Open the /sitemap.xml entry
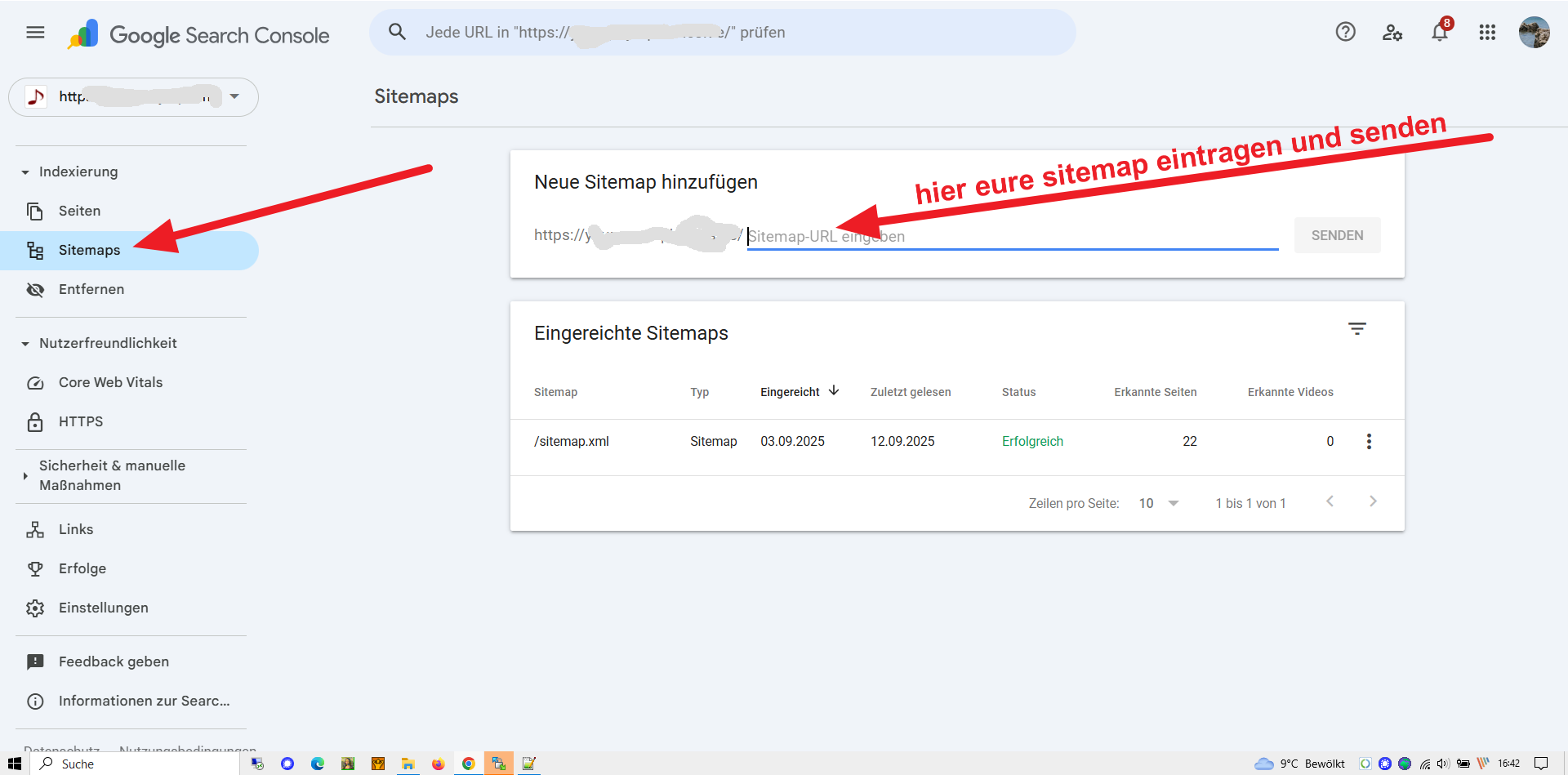The image size is (1568, 775). [572, 442]
